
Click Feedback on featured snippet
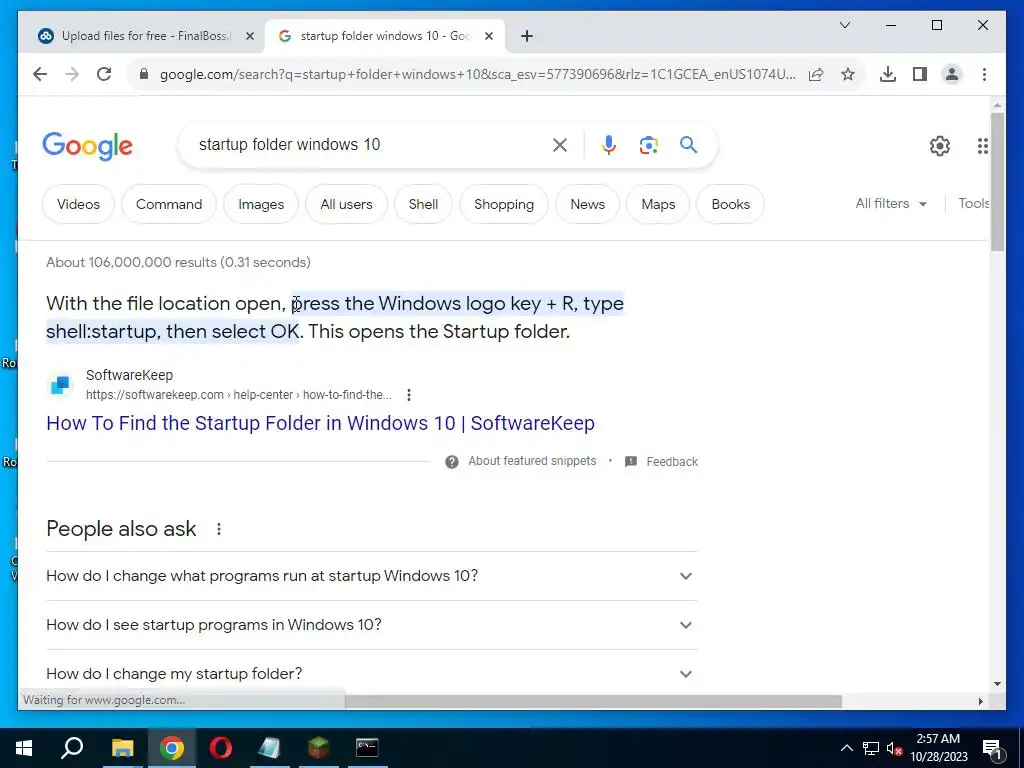[x=662, y=462]
